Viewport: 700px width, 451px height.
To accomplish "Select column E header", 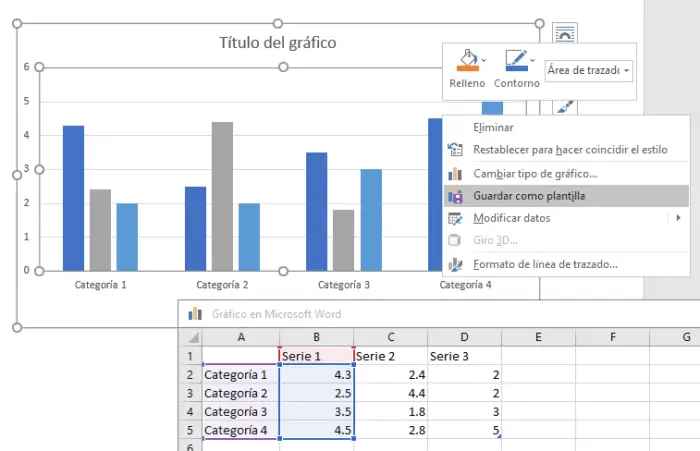I will [x=538, y=337].
